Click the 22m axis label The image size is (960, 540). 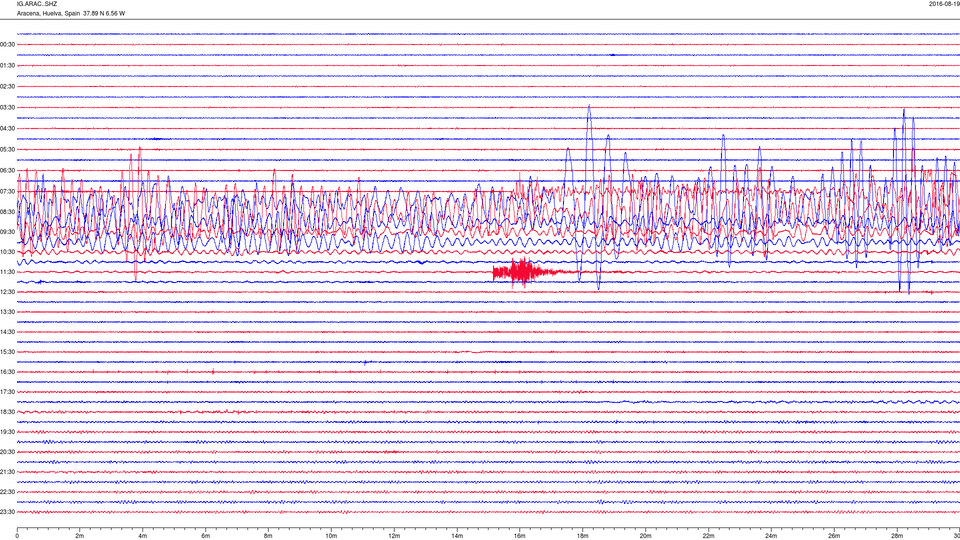tap(708, 536)
